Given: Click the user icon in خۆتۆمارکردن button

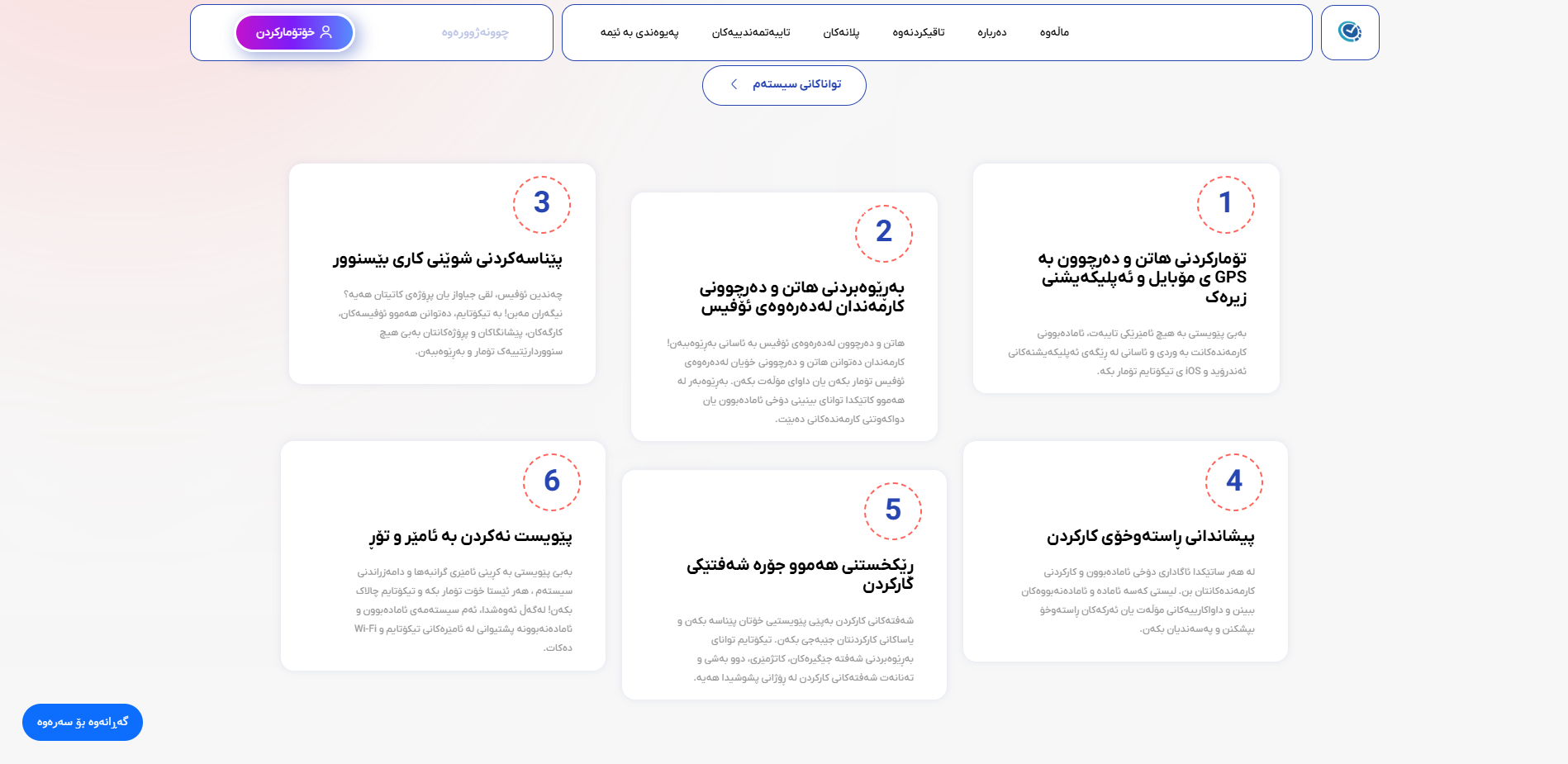Looking at the screenshot, I should [x=326, y=32].
